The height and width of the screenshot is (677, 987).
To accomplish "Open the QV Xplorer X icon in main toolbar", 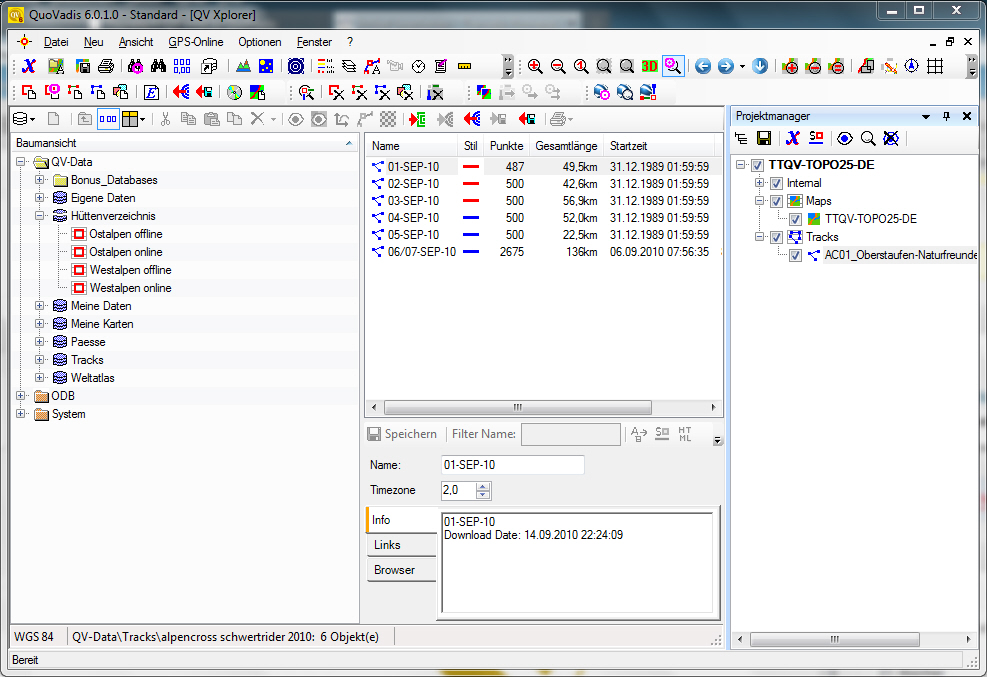I will [29, 66].
